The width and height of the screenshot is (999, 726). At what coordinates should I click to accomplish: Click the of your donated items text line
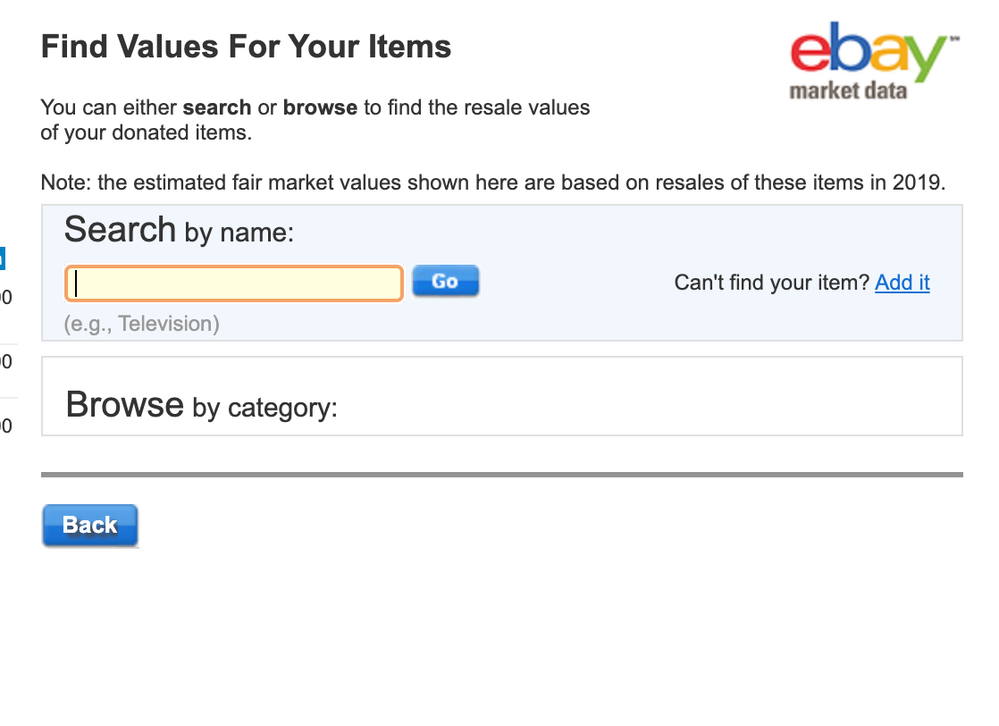(x=147, y=132)
